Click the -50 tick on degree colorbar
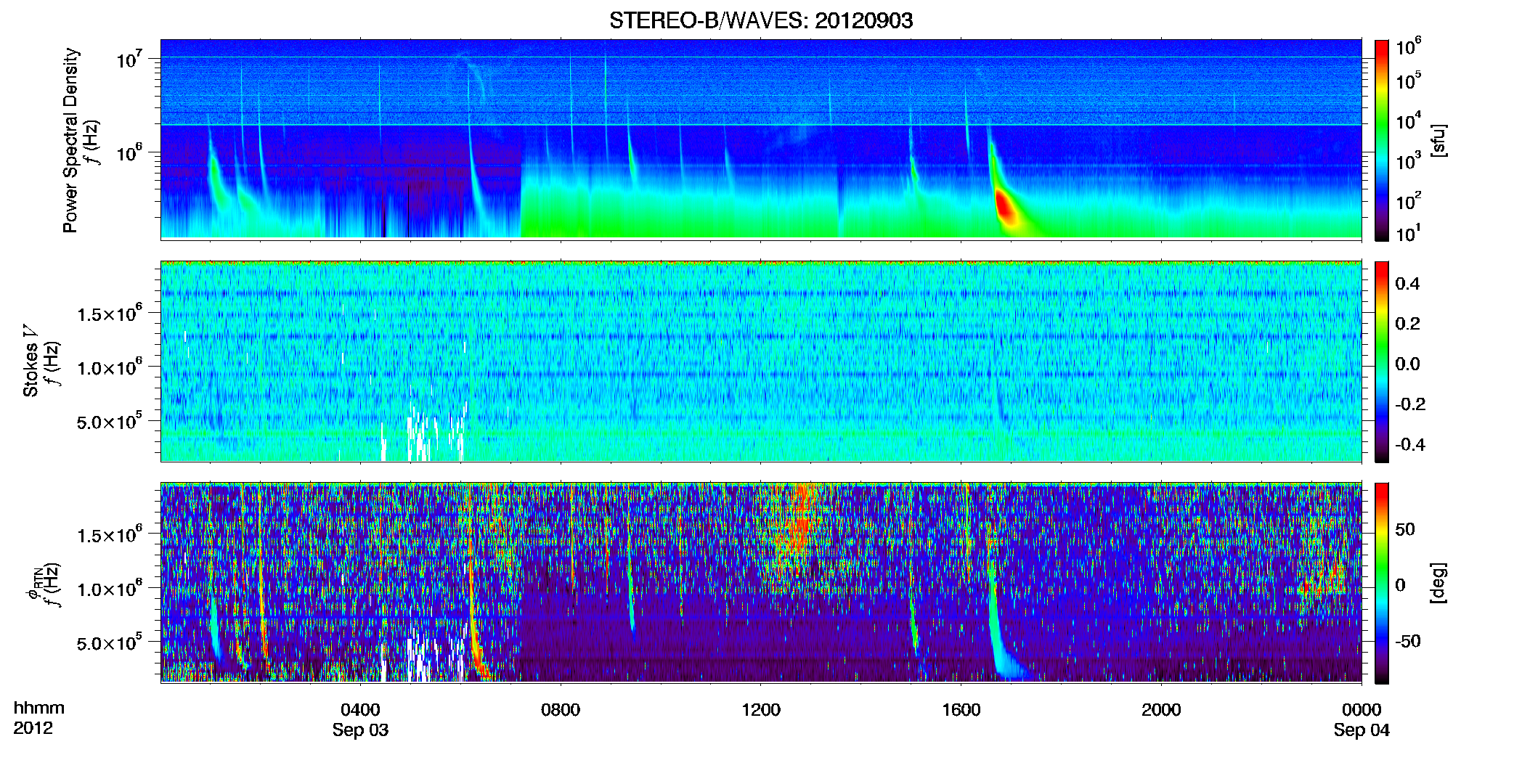This screenshot has height=784, width=1522. (x=1407, y=641)
